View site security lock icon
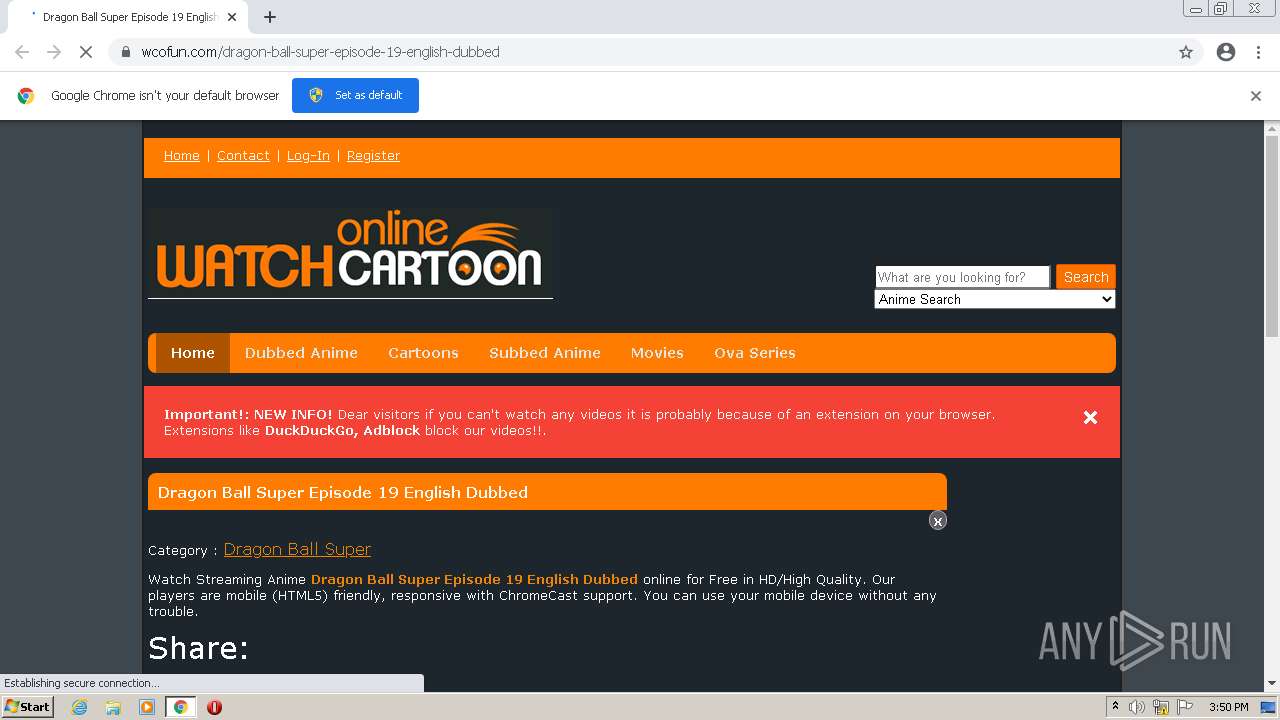This screenshot has height=720, width=1280. coord(125,52)
